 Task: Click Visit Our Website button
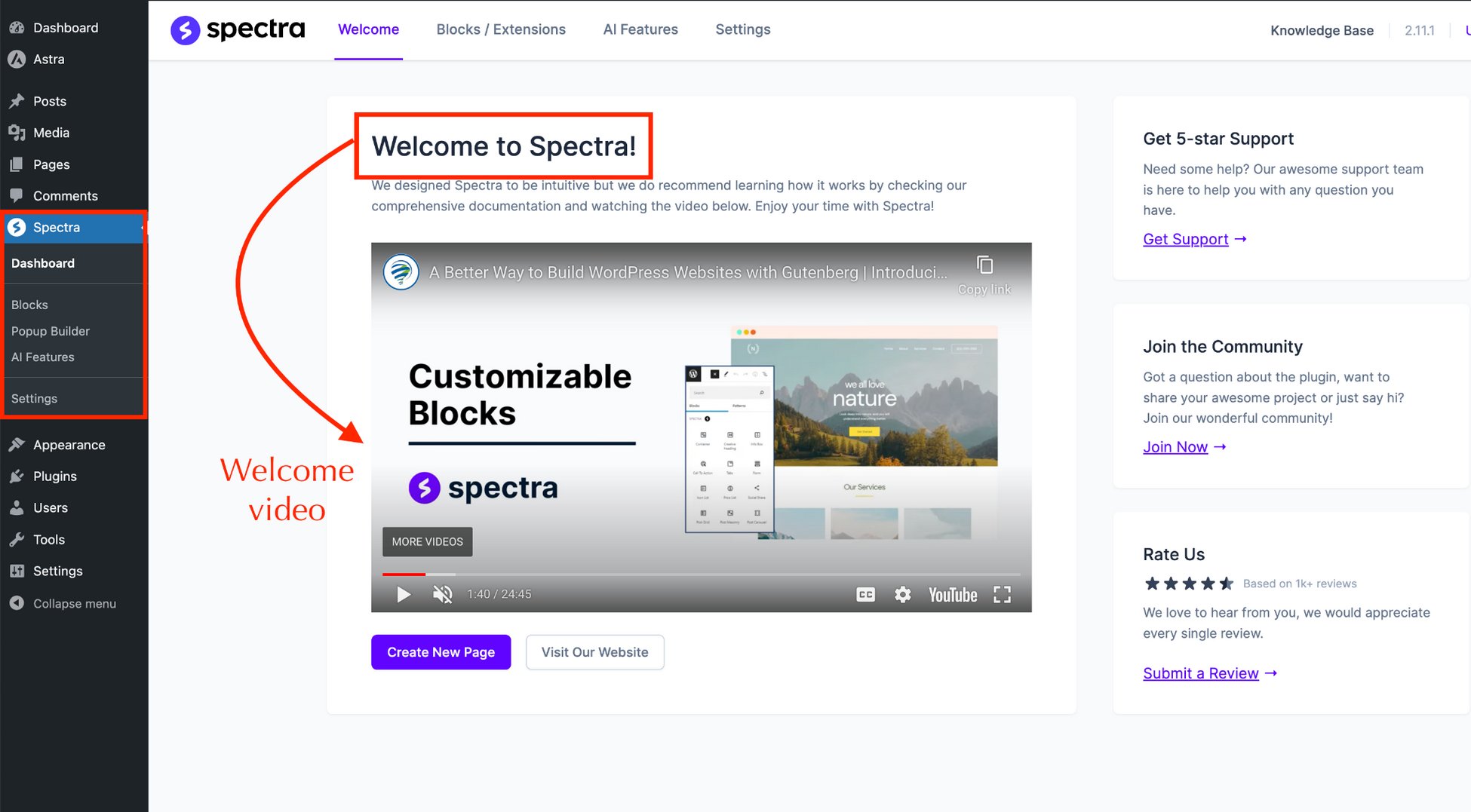(594, 652)
